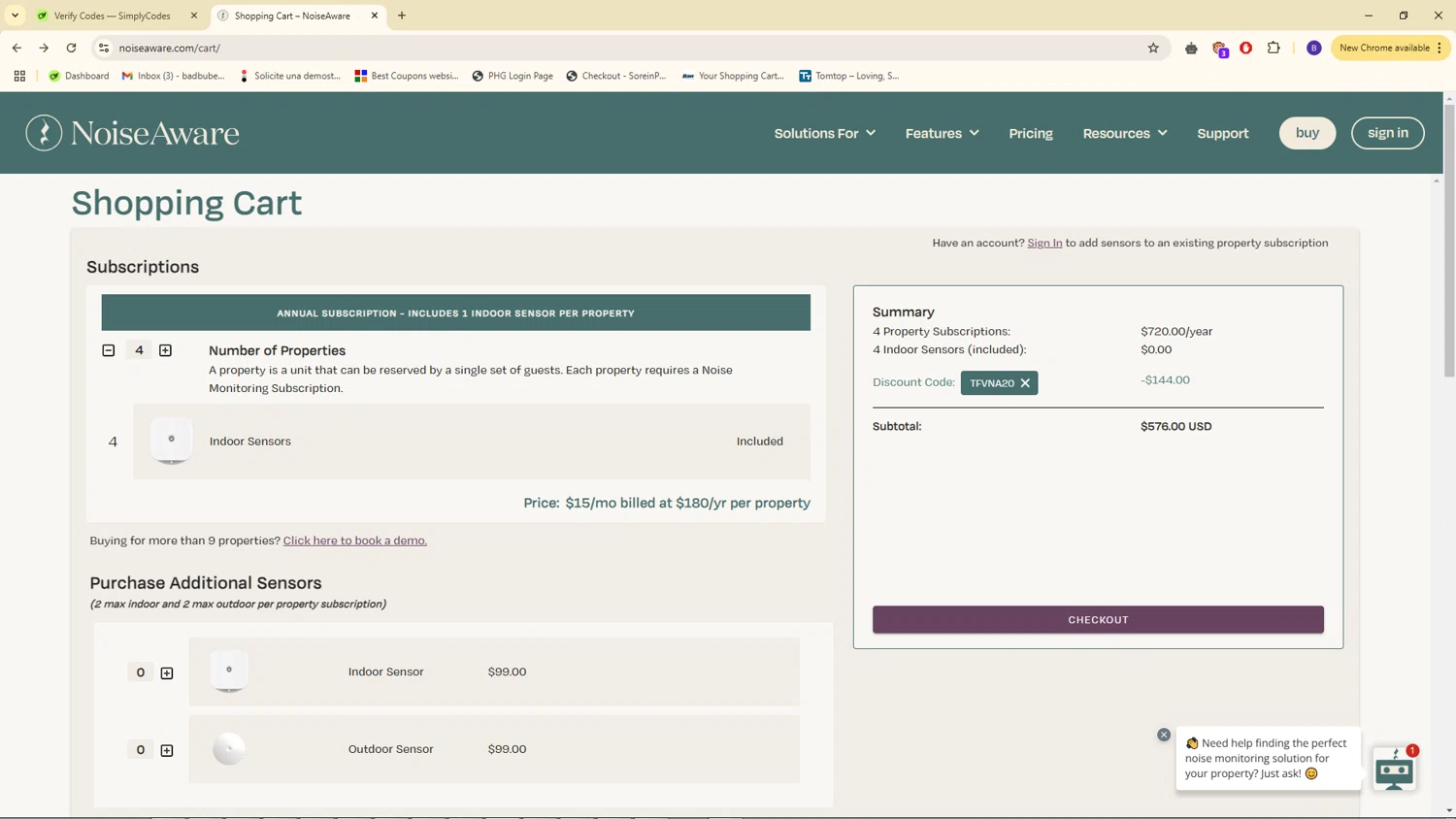Open the bookmarks apps grid icon
The height and width of the screenshot is (819, 1456).
[19, 76]
